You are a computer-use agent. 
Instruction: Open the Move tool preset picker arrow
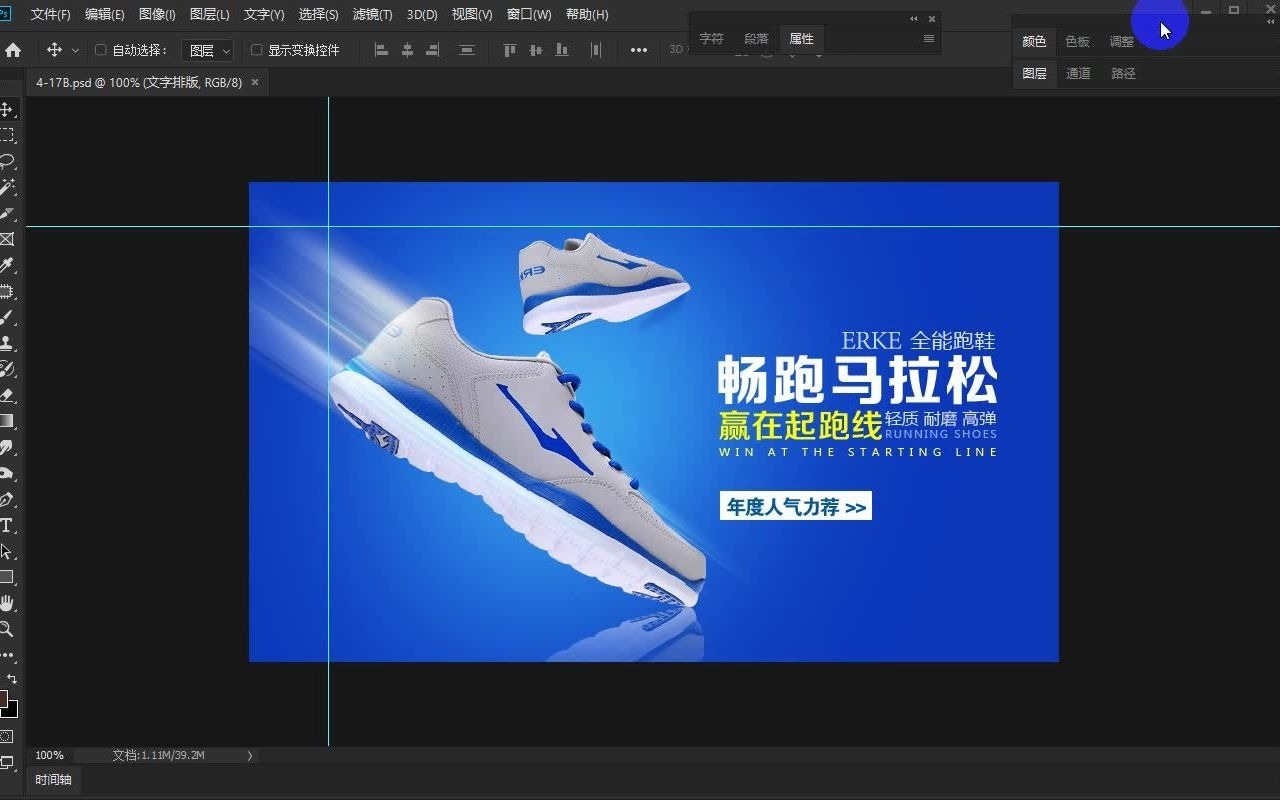point(75,50)
